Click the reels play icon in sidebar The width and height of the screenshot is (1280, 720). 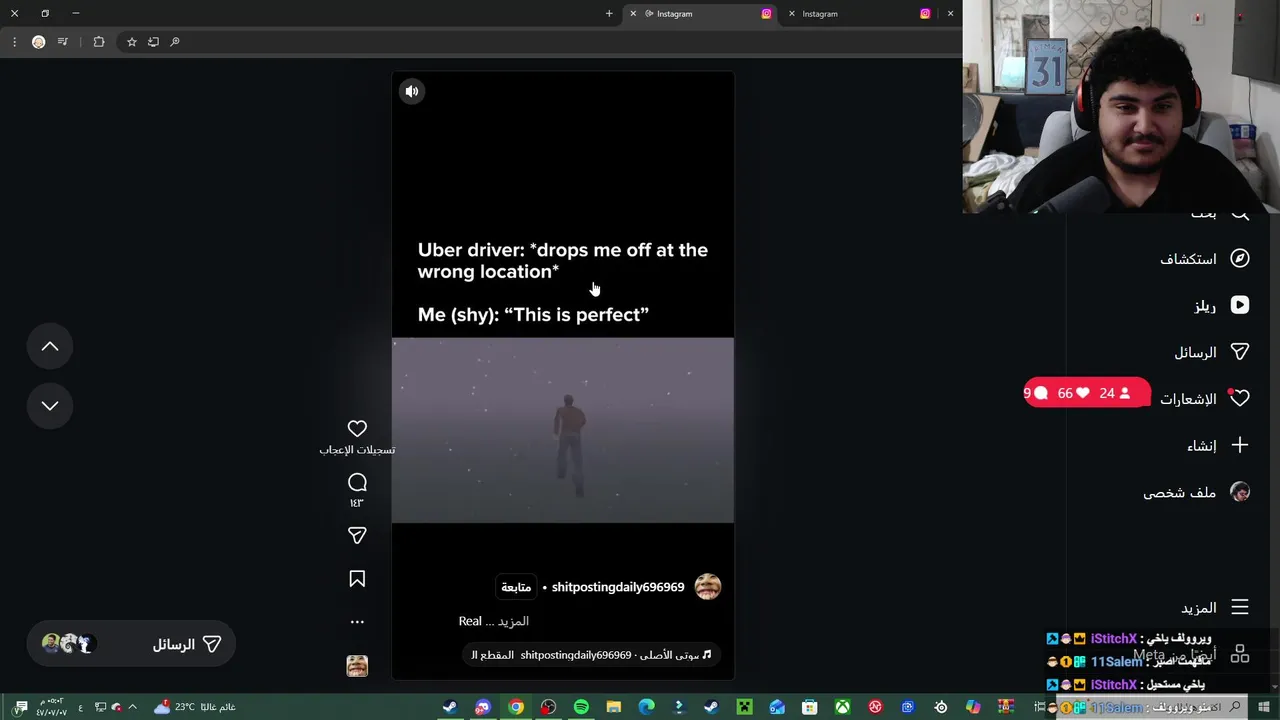tap(1240, 305)
